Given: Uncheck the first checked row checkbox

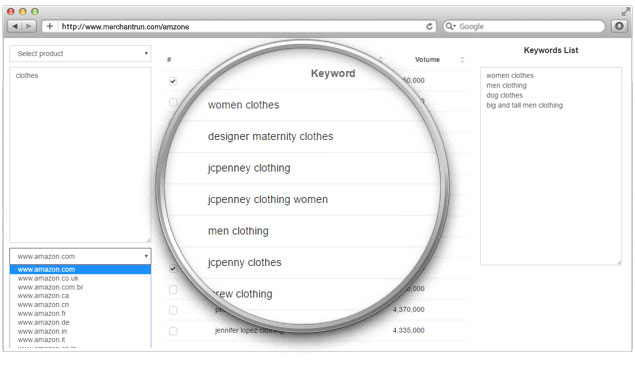Looking at the screenshot, I should (x=173, y=81).
